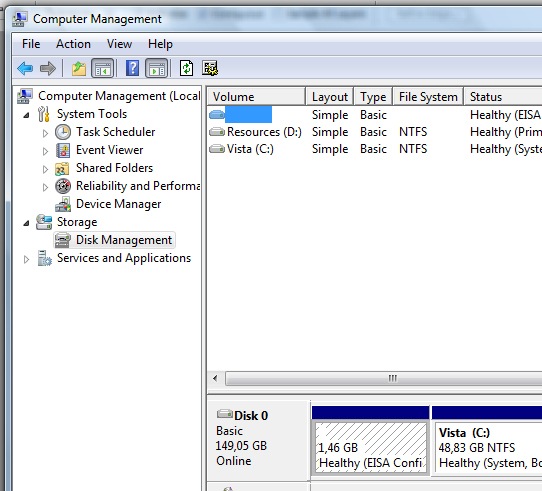The height and width of the screenshot is (491, 542).
Task: Open the Action menu
Action: tap(73, 44)
